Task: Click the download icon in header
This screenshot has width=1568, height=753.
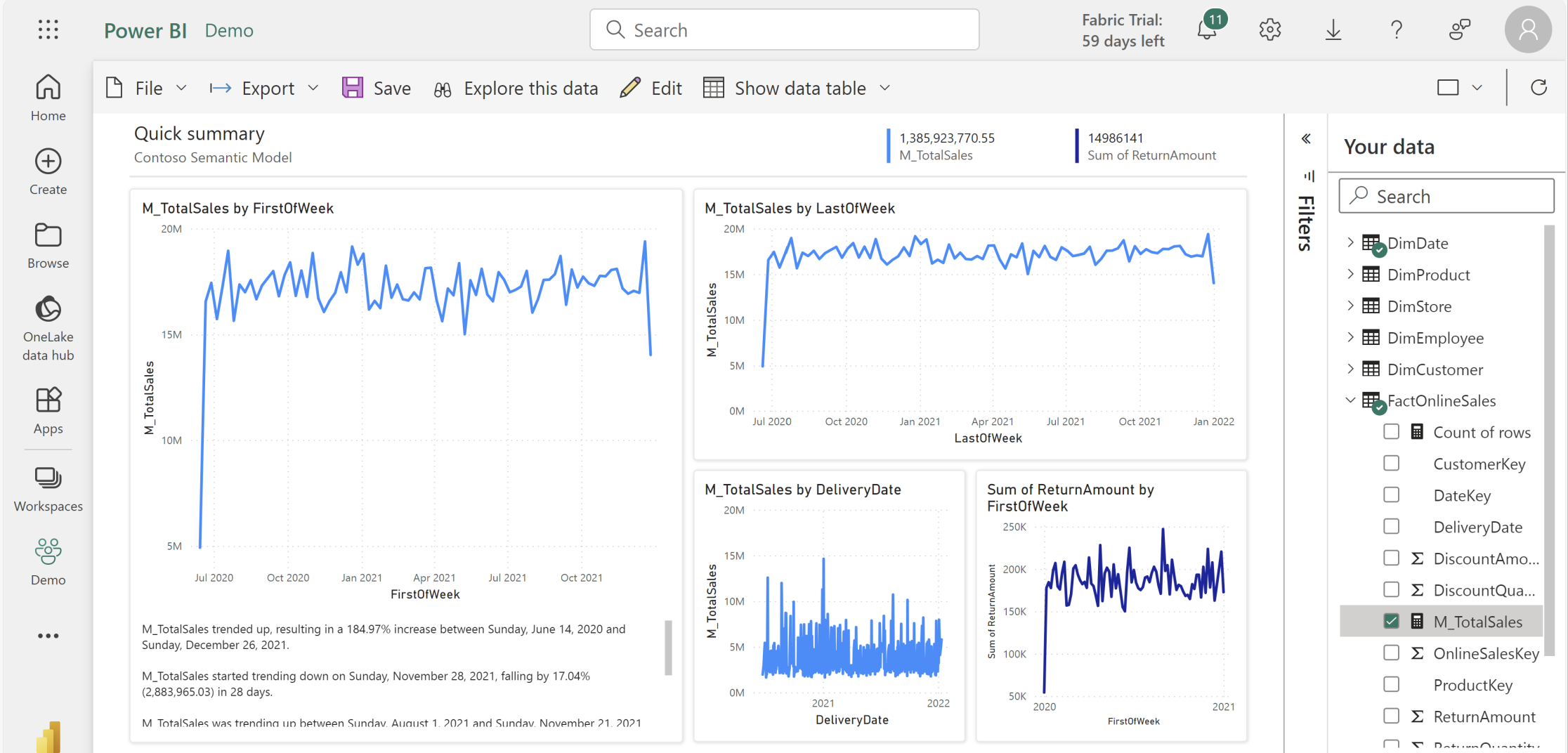Action: [x=1333, y=30]
